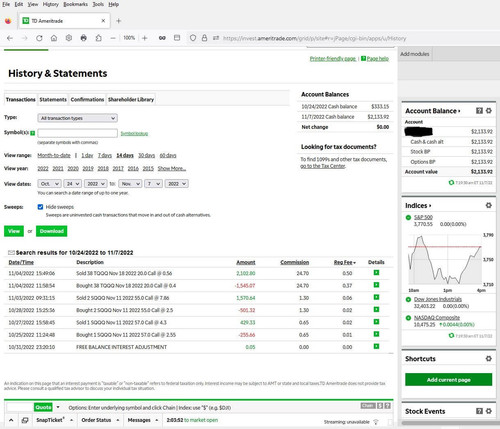Click the Symbol lookup link
This screenshot has height=429, width=500.
[x=134, y=133]
